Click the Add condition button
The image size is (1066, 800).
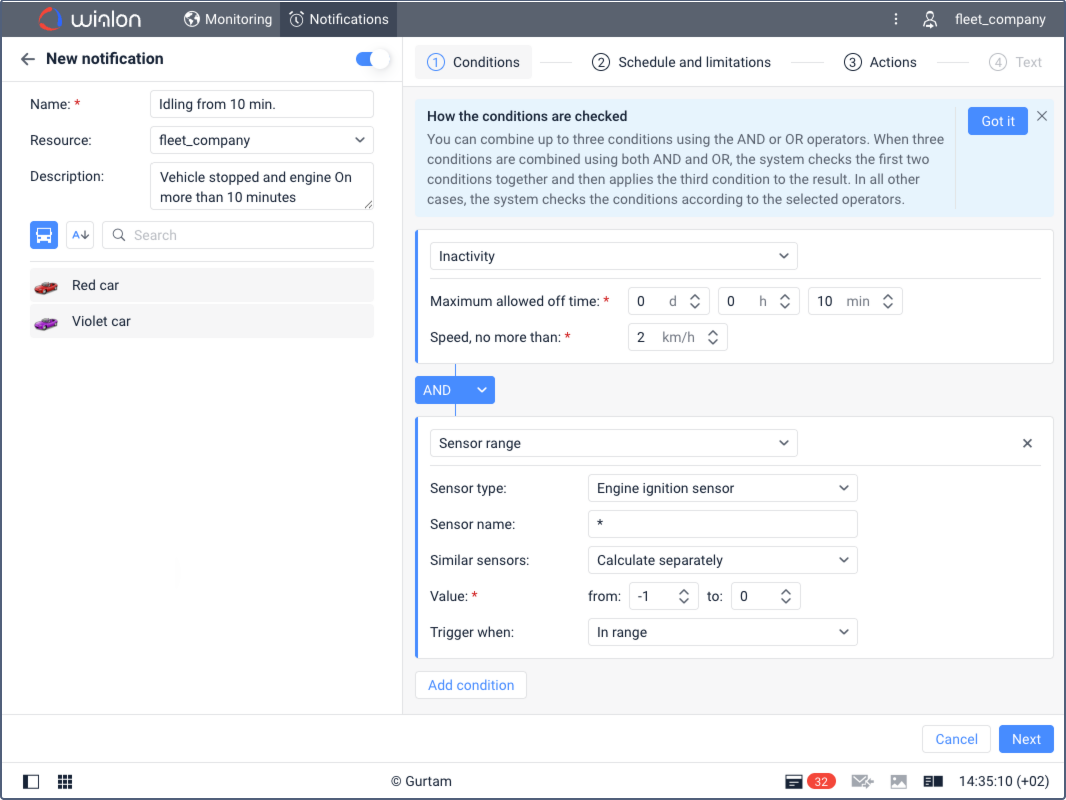[x=471, y=685]
